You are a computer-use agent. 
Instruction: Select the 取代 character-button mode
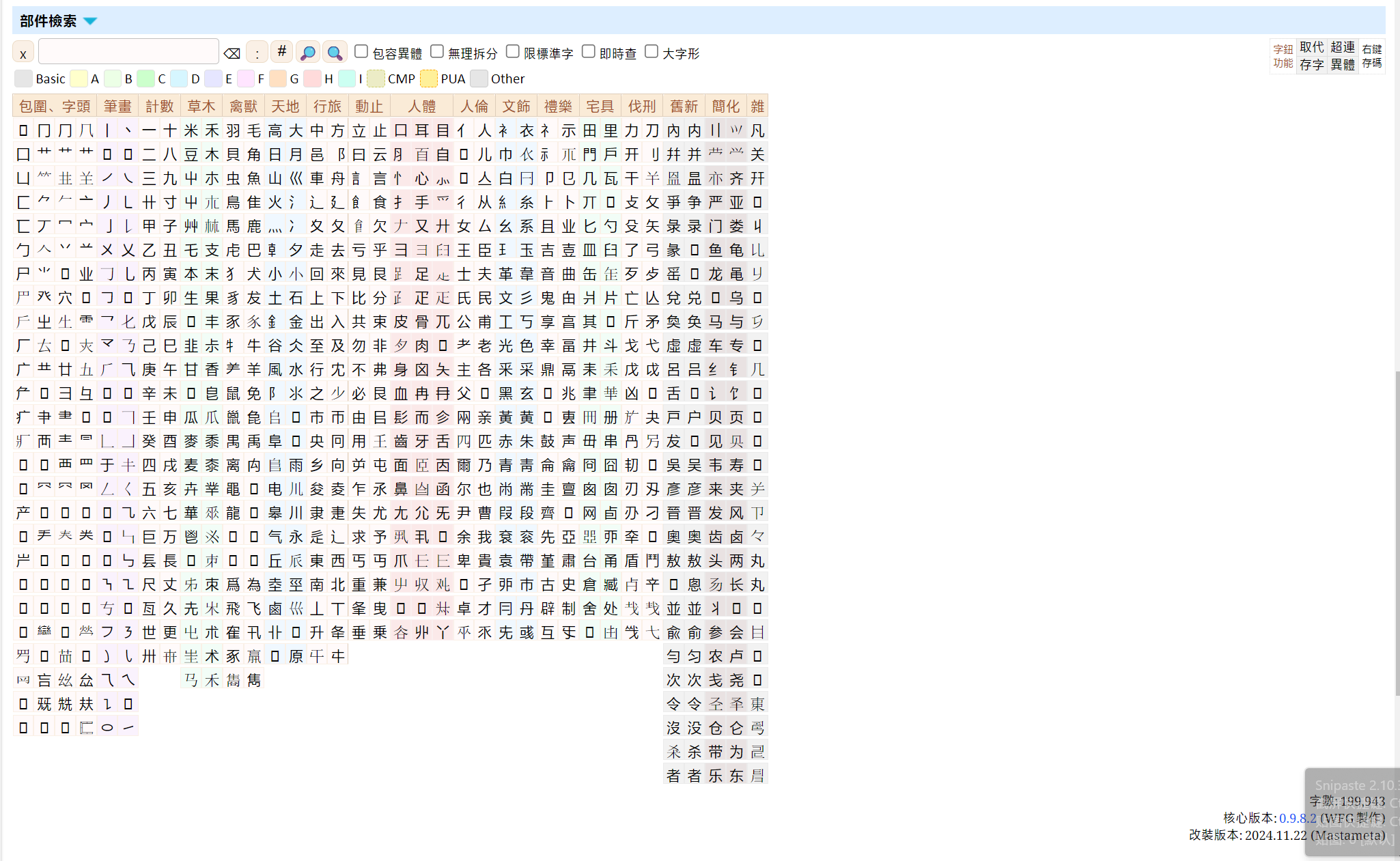[x=1311, y=47]
